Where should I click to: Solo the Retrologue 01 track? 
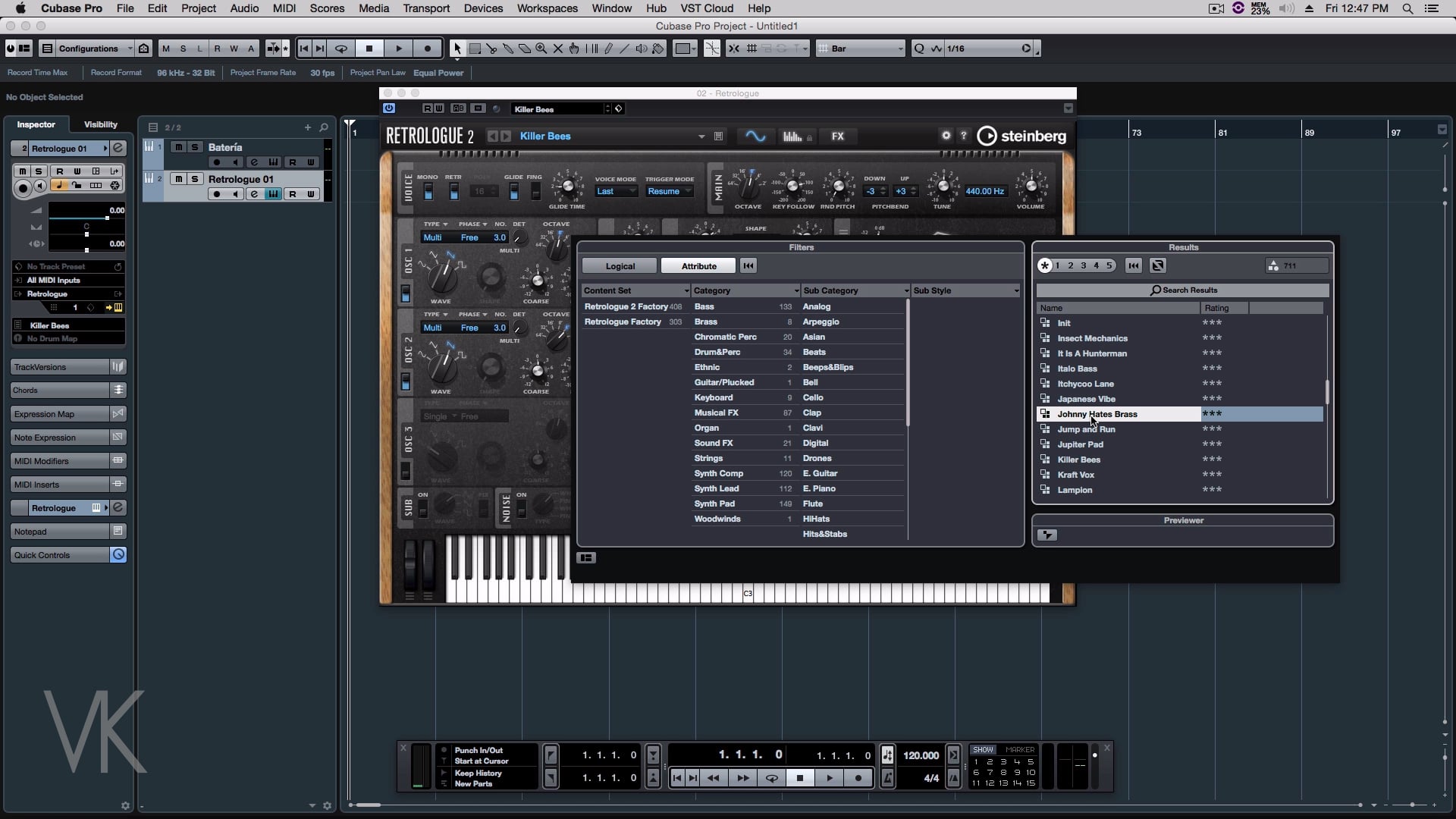[195, 179]
